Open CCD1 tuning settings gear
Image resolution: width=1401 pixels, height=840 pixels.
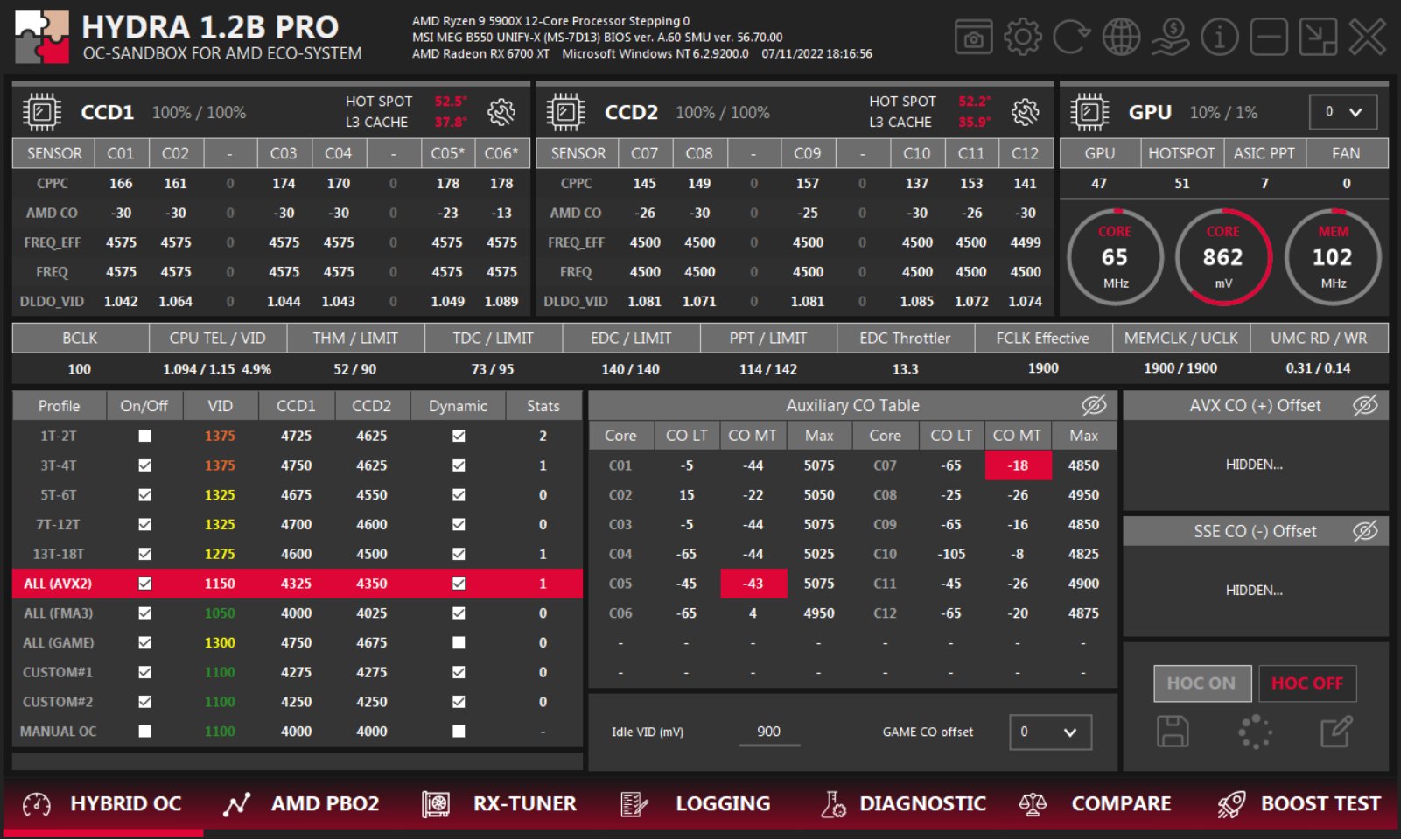[x=500, y=112]
